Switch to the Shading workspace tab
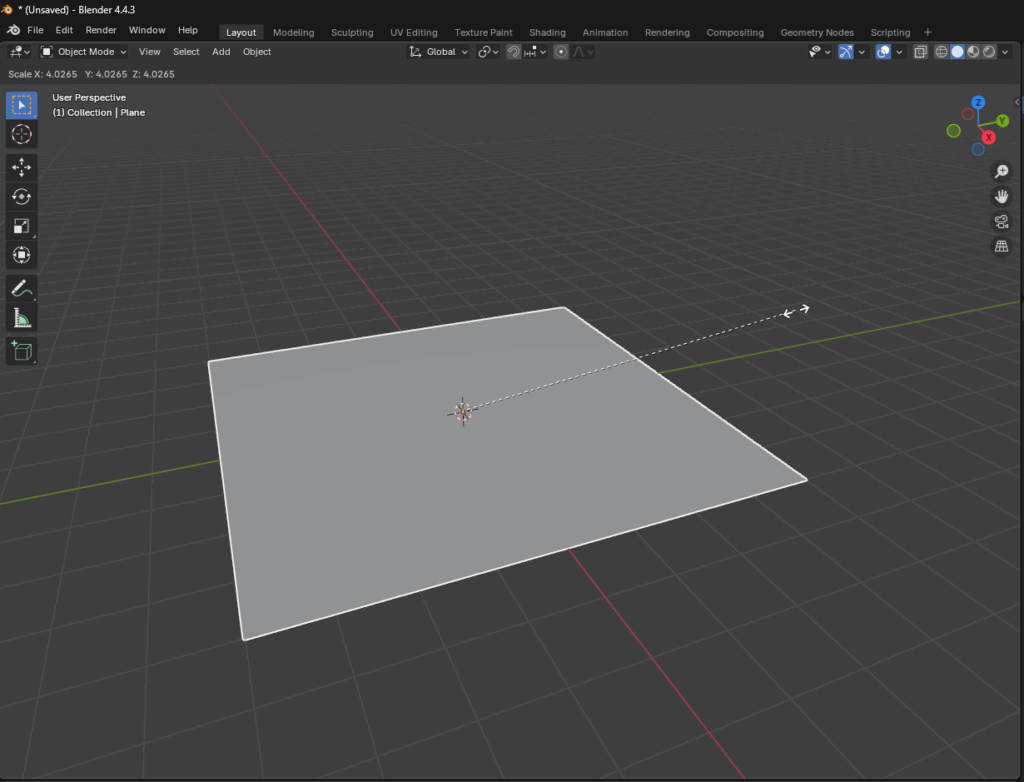 [x=547, y=33]
